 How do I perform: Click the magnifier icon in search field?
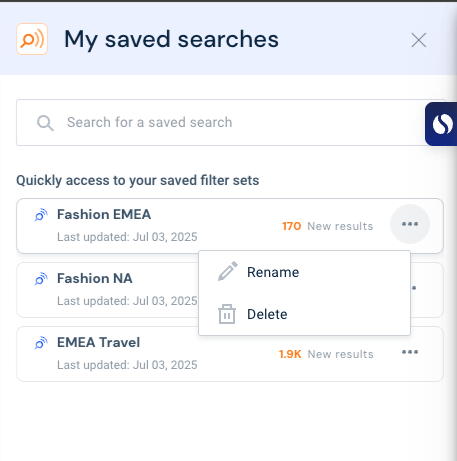point(45,123)
